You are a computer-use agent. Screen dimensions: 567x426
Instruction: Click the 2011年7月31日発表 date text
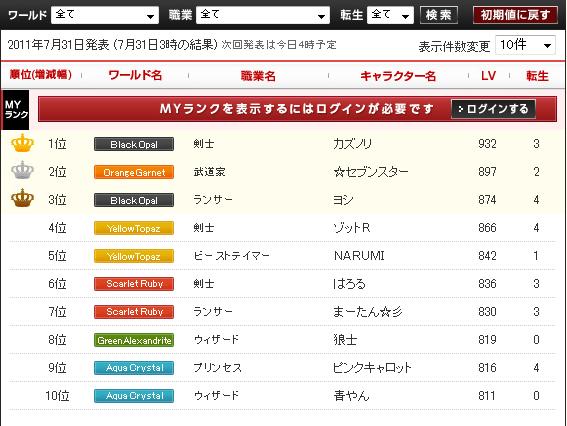coord(58,45)
